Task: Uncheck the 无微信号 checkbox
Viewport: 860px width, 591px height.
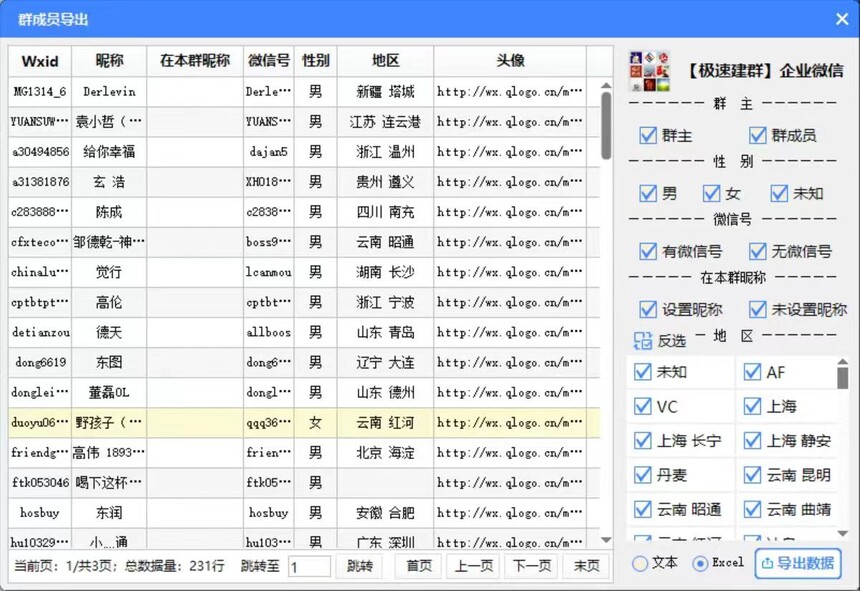Action: [757, 251]
